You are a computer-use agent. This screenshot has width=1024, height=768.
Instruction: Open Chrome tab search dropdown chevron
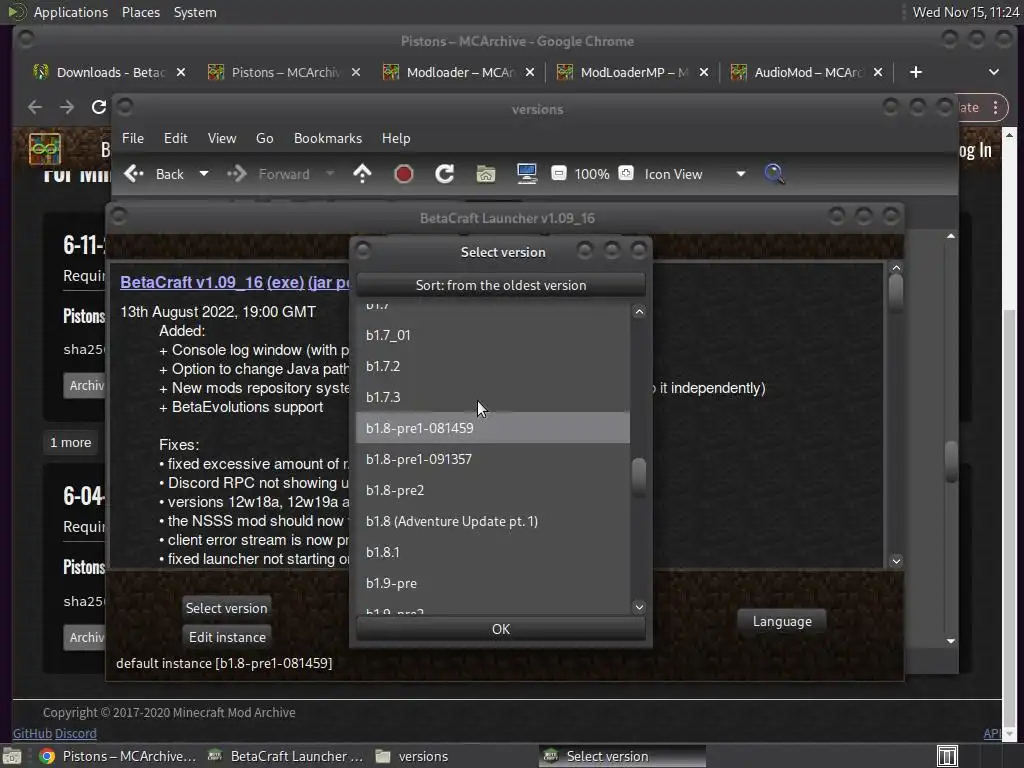click(993, 72)
